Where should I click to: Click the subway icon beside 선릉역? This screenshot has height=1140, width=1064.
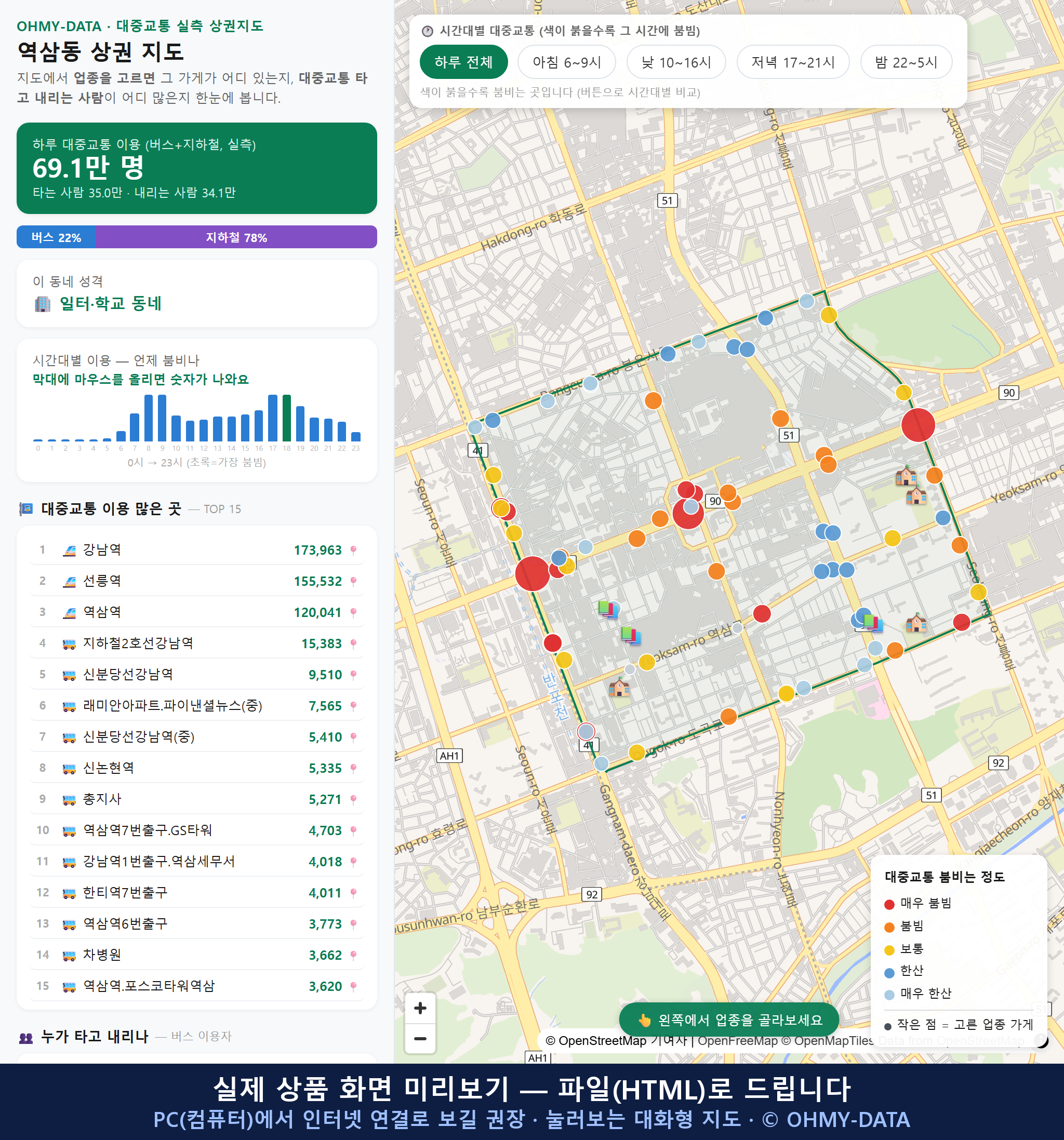[x=70, y=582]
